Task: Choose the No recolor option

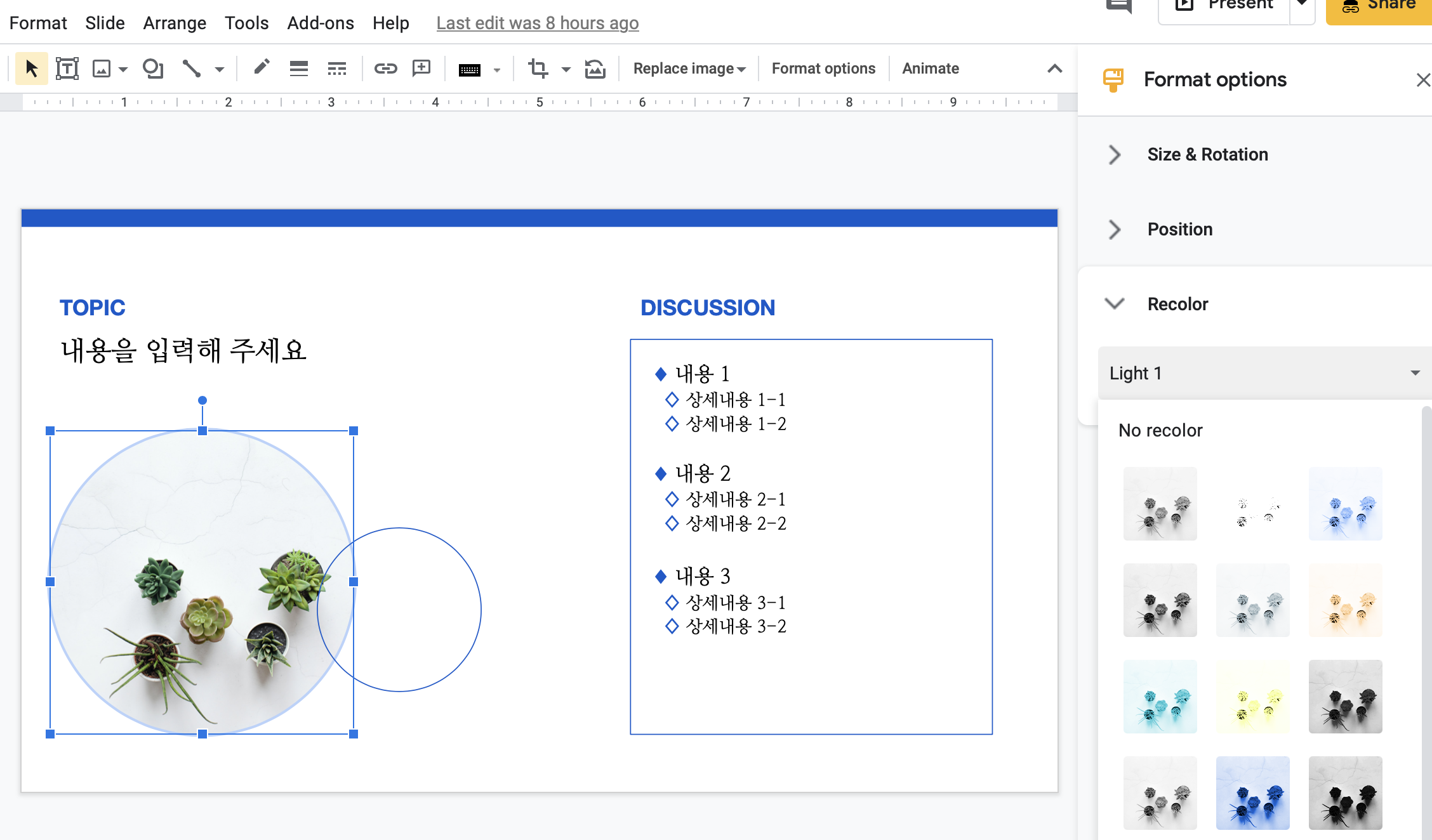Action: [1160, 430]
